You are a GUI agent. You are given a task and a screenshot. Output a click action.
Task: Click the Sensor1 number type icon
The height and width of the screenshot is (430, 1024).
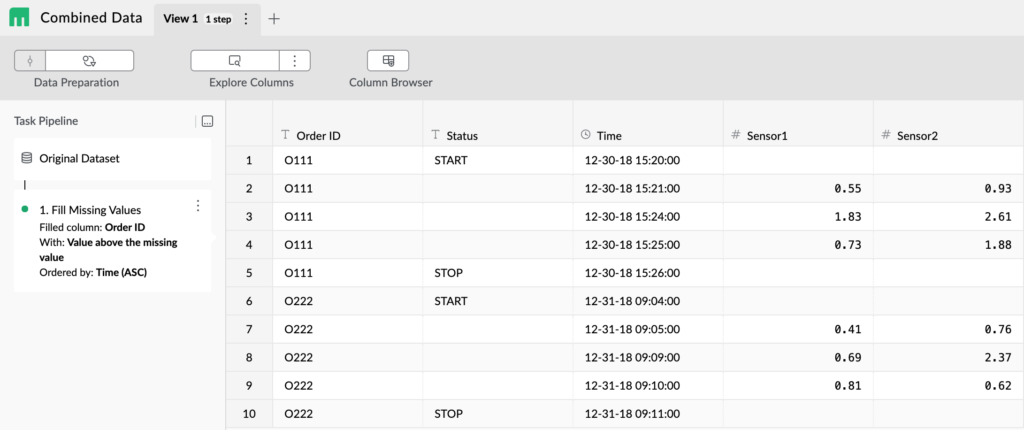tap(735, 135)
